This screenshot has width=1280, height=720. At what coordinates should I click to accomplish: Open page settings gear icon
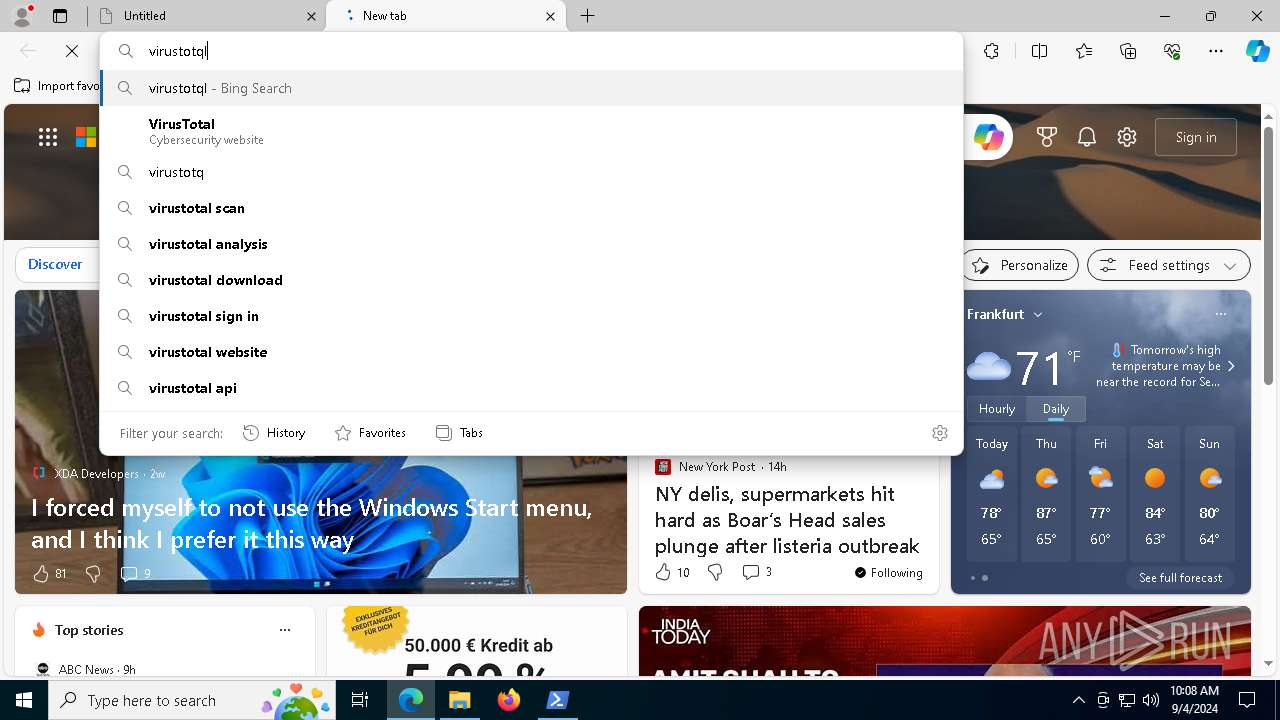[x=1127, y=137]
